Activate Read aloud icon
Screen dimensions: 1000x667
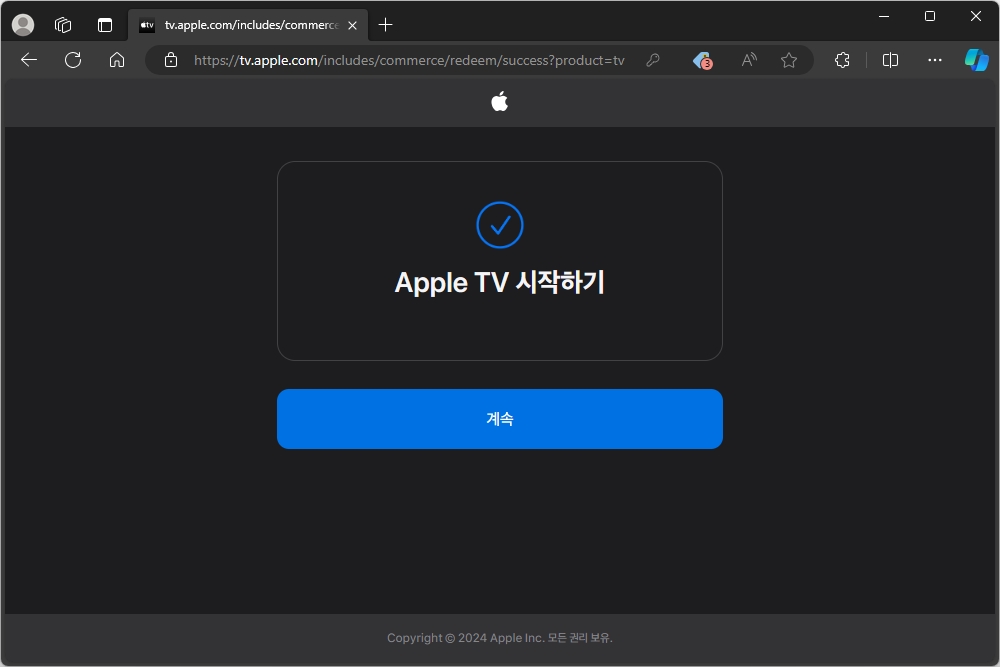pyautogui.click(x=749, y=60)
